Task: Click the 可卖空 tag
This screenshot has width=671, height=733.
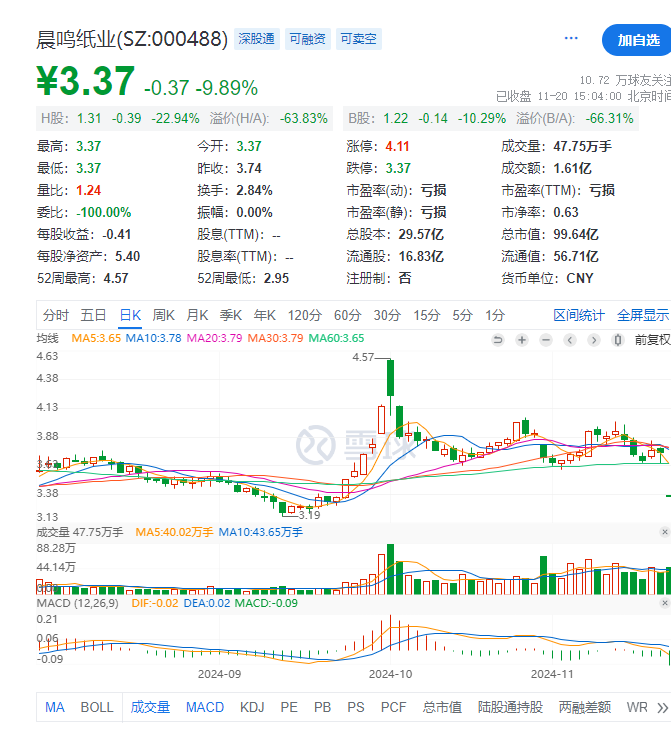Action: point(359,39)
